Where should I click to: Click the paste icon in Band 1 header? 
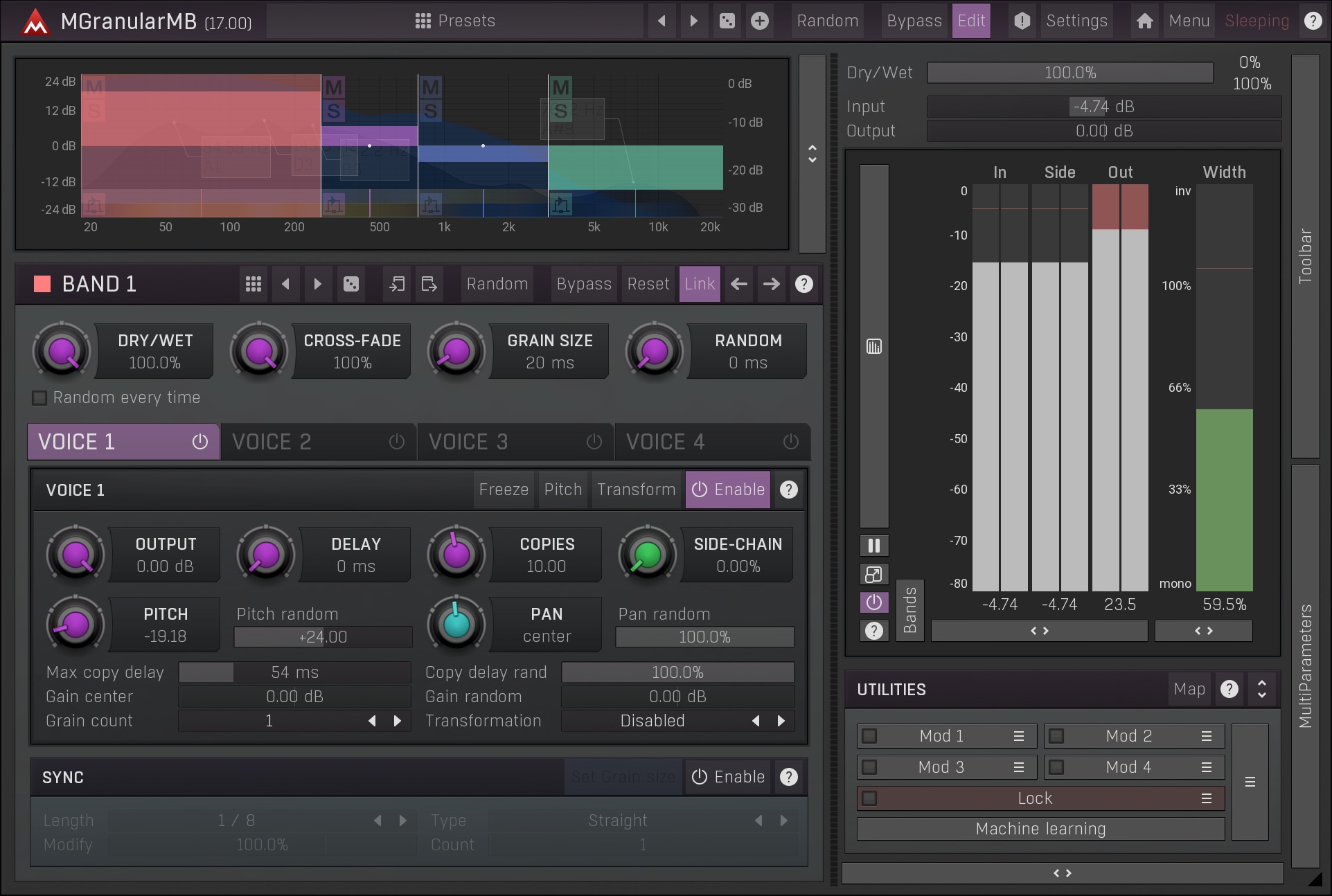click(429, 284)
